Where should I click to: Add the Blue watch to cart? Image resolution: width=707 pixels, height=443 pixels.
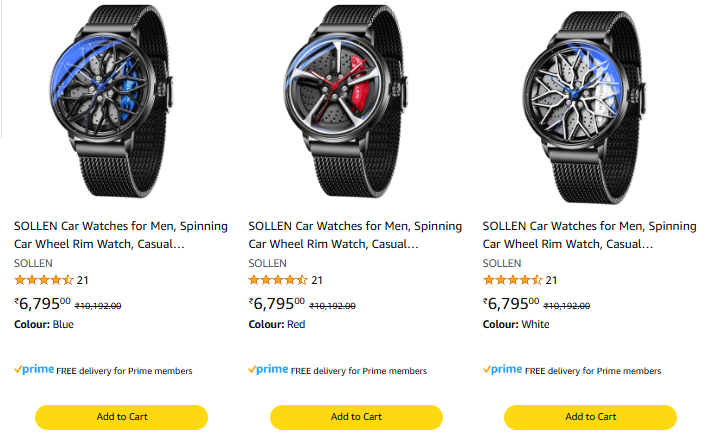pyautogui.click(x=121, y=417)
